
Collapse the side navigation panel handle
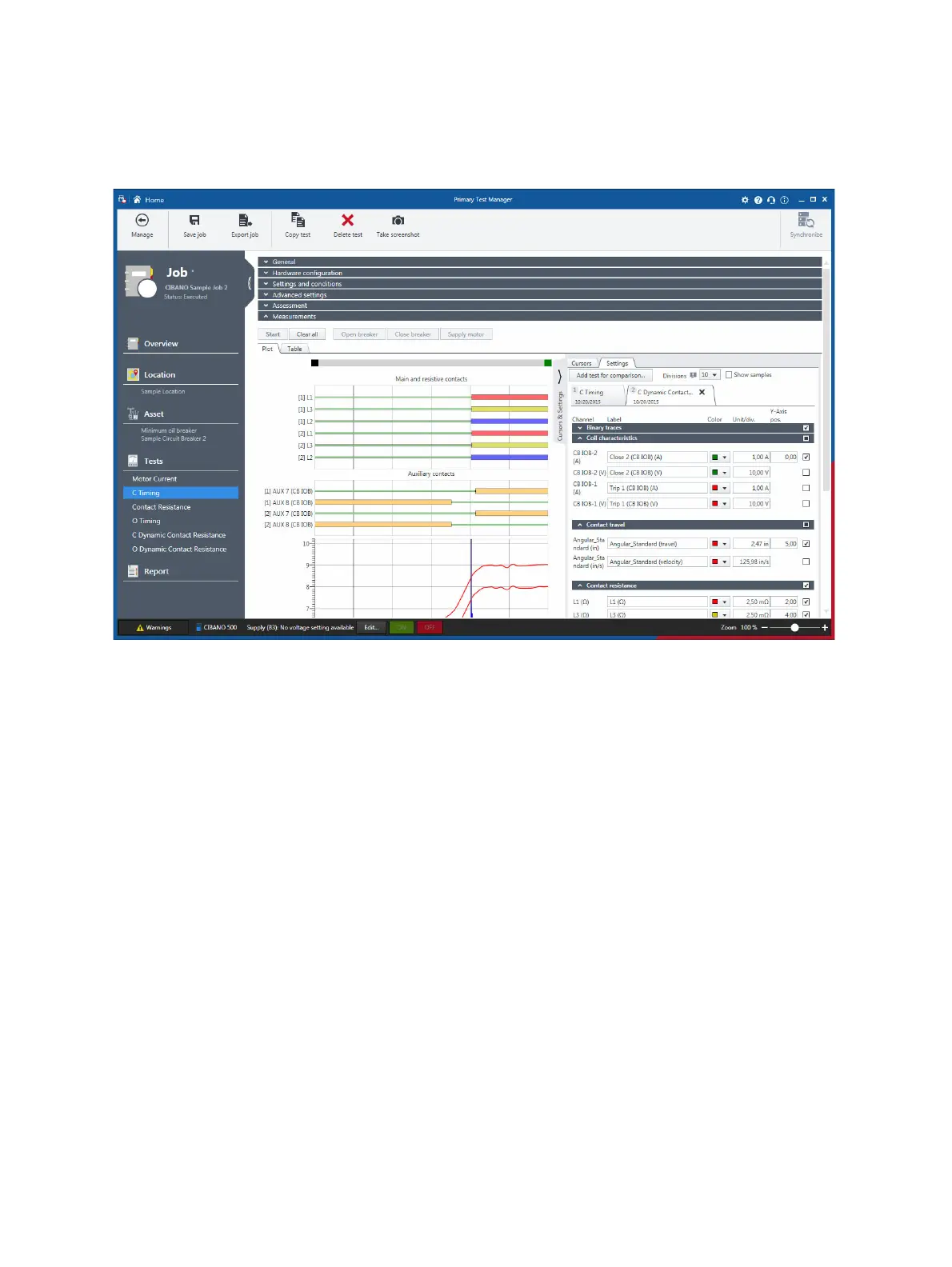point(250,283)
